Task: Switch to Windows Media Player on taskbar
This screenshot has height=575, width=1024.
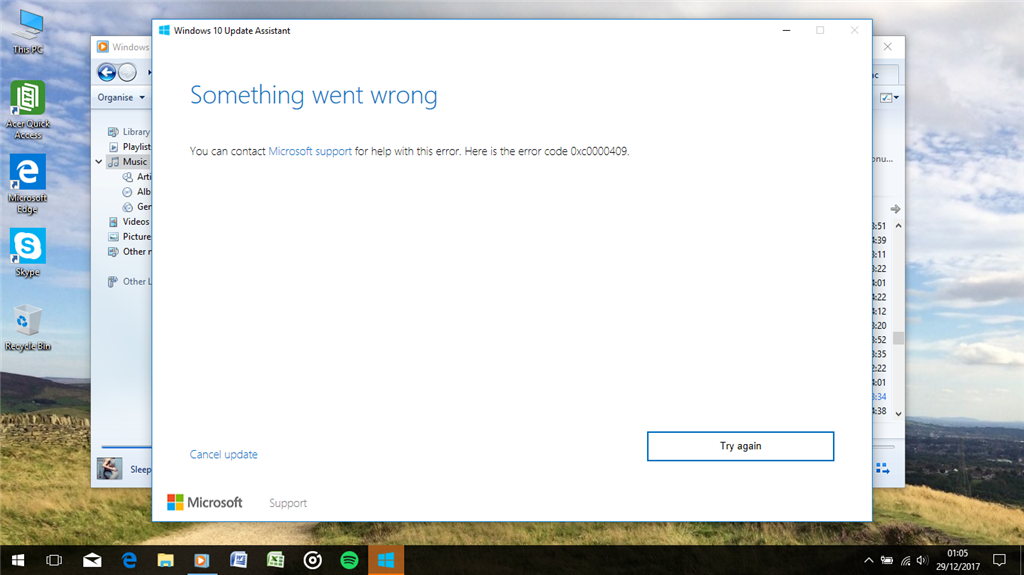Action: [202, 560]
